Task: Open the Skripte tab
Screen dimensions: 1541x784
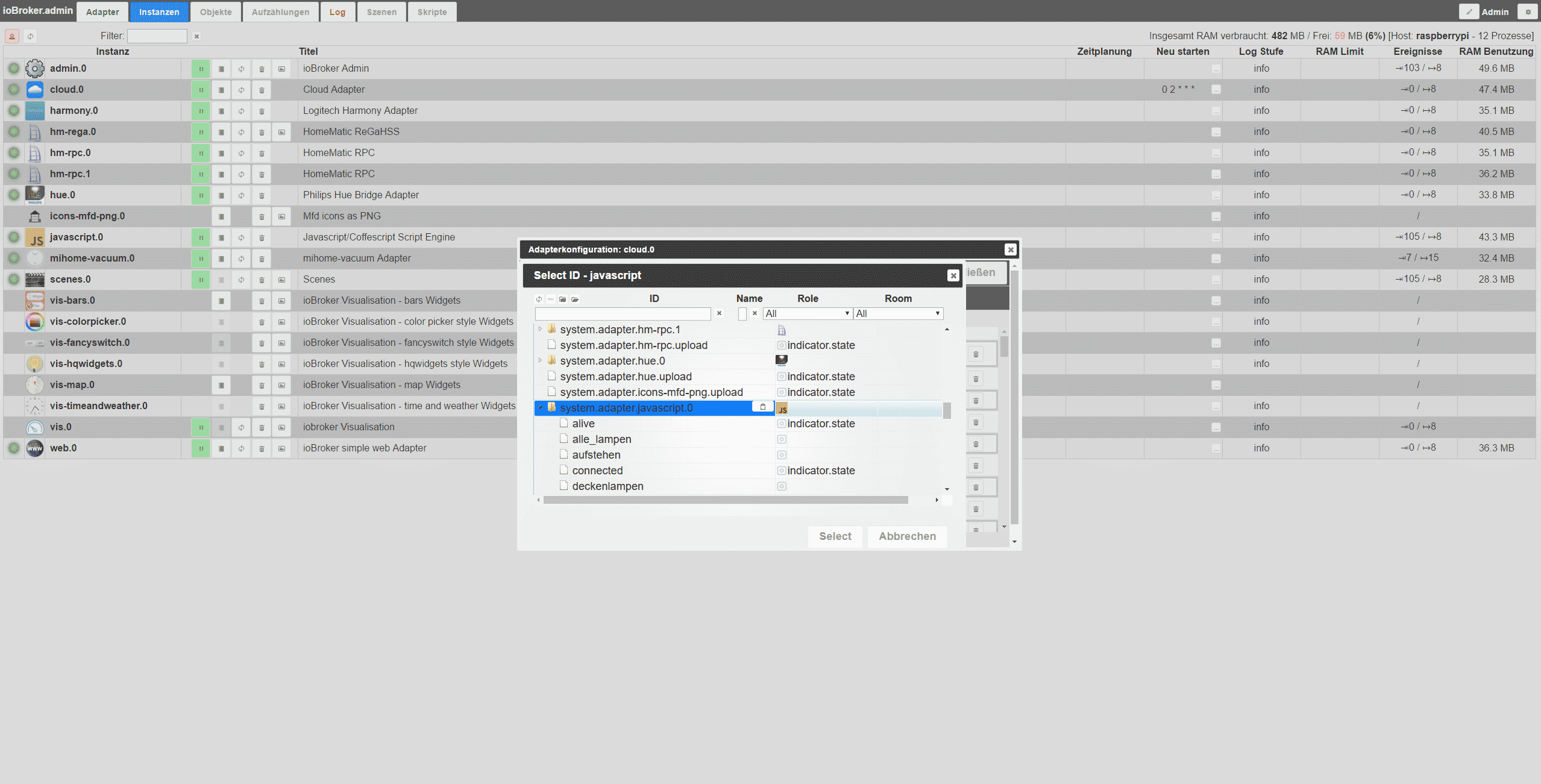Action: tap(432, 12)
